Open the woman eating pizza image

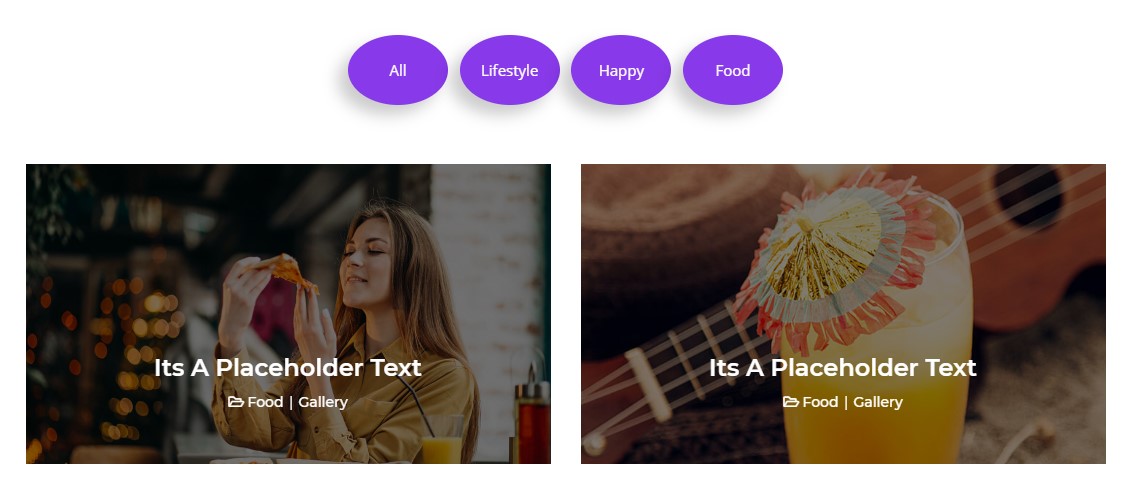288,314
